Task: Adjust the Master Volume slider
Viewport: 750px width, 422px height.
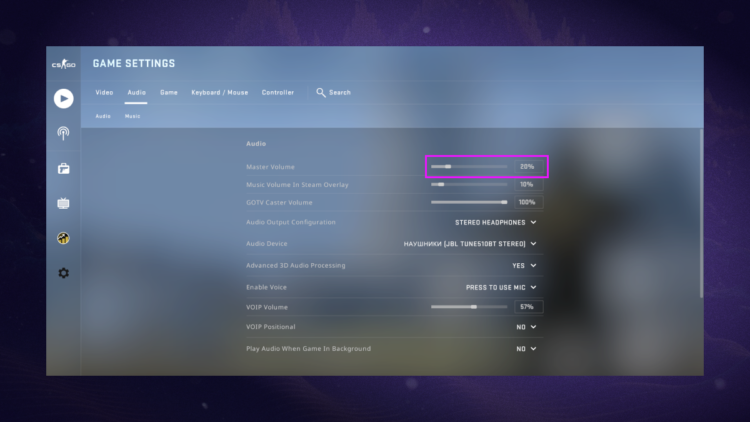Action: click(469, 167)
